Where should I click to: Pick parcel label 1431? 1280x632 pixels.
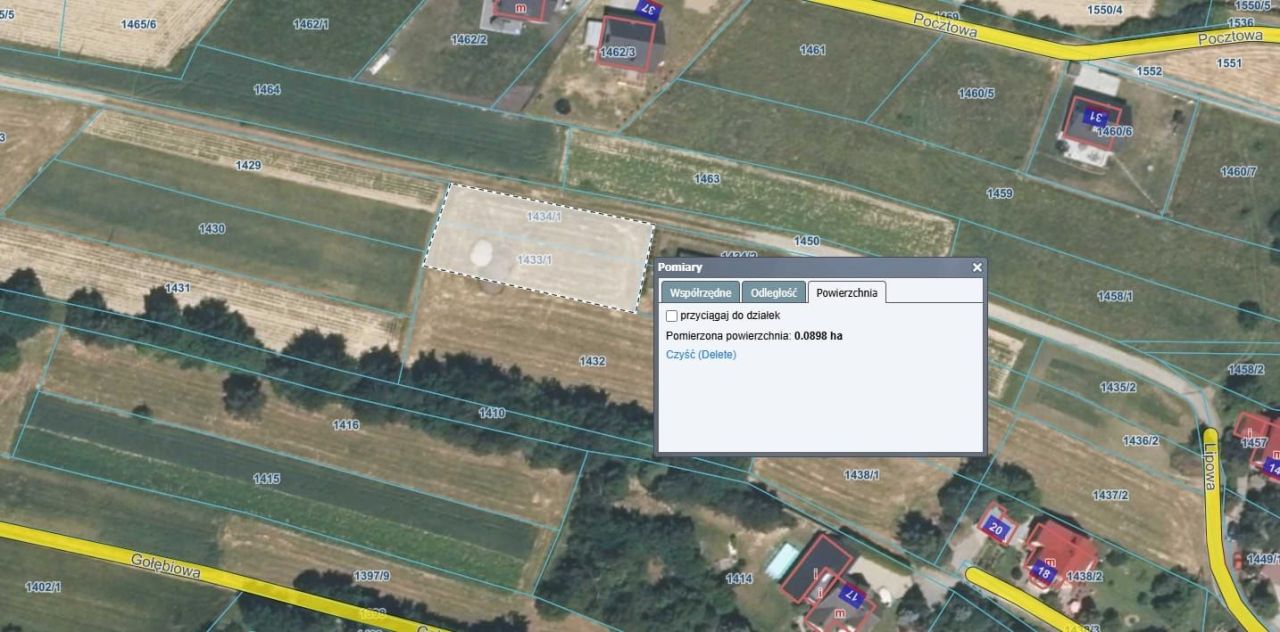(177, 287)
